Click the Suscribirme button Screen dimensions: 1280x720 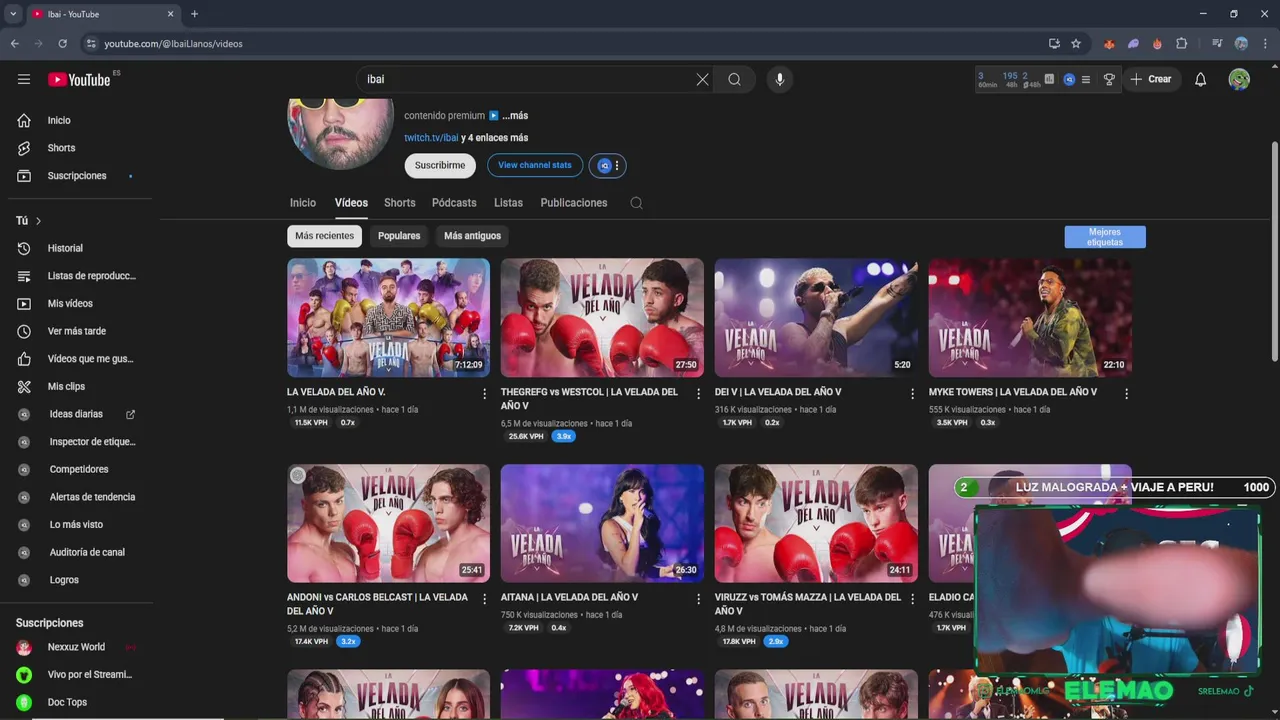point(440,166)
